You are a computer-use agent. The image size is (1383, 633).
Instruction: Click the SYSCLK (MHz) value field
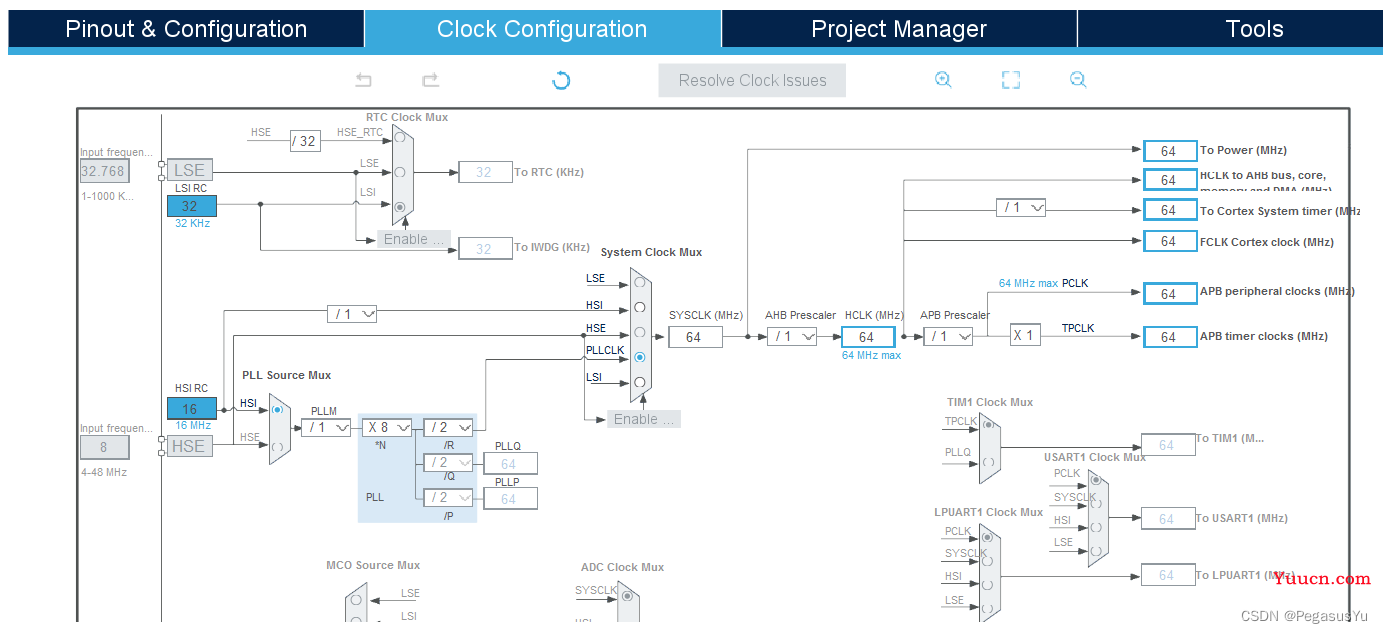pyautogui.click(x=693, y=338)
